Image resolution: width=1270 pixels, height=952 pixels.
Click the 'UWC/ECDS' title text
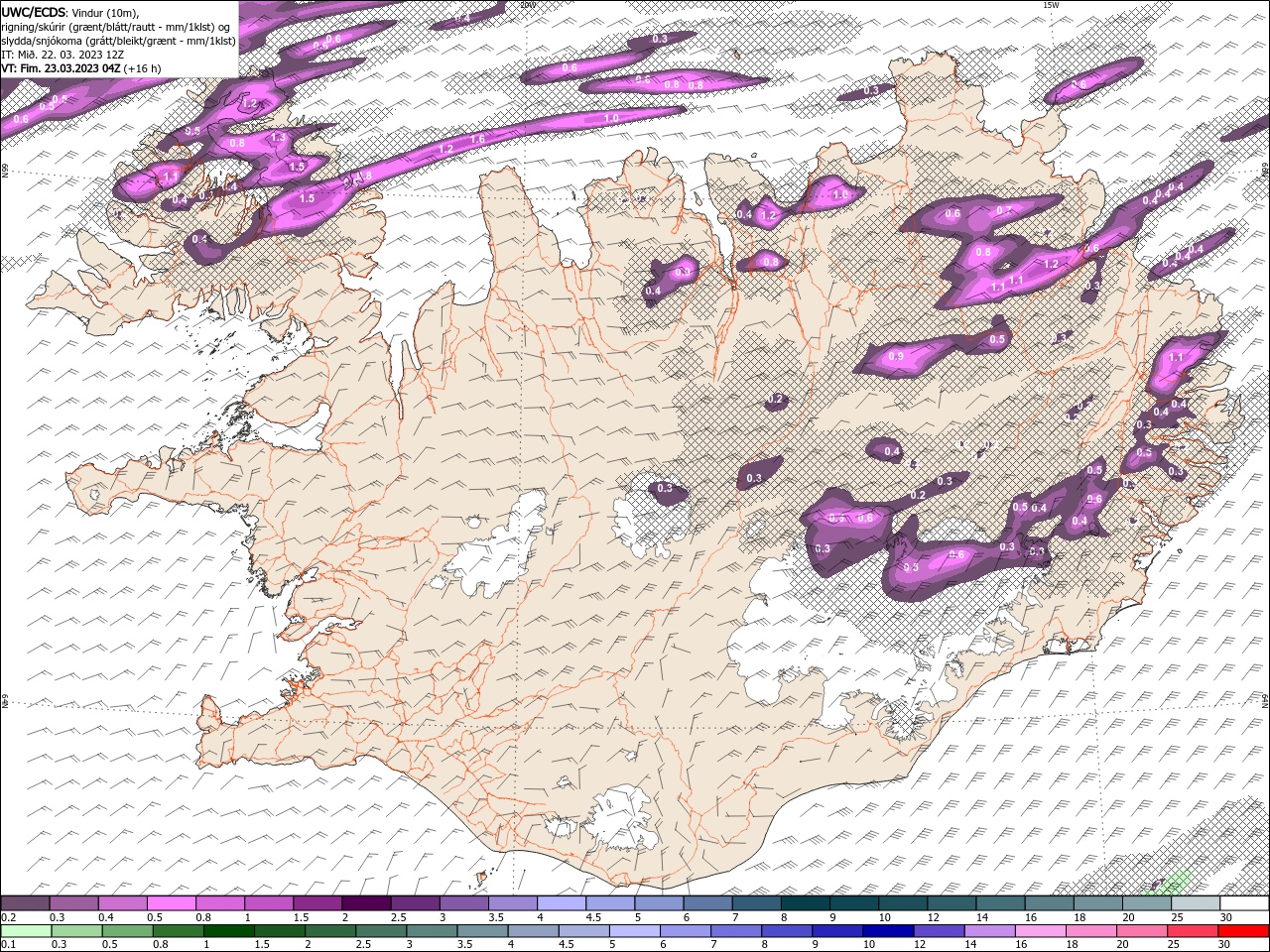(x=34, y=12)
